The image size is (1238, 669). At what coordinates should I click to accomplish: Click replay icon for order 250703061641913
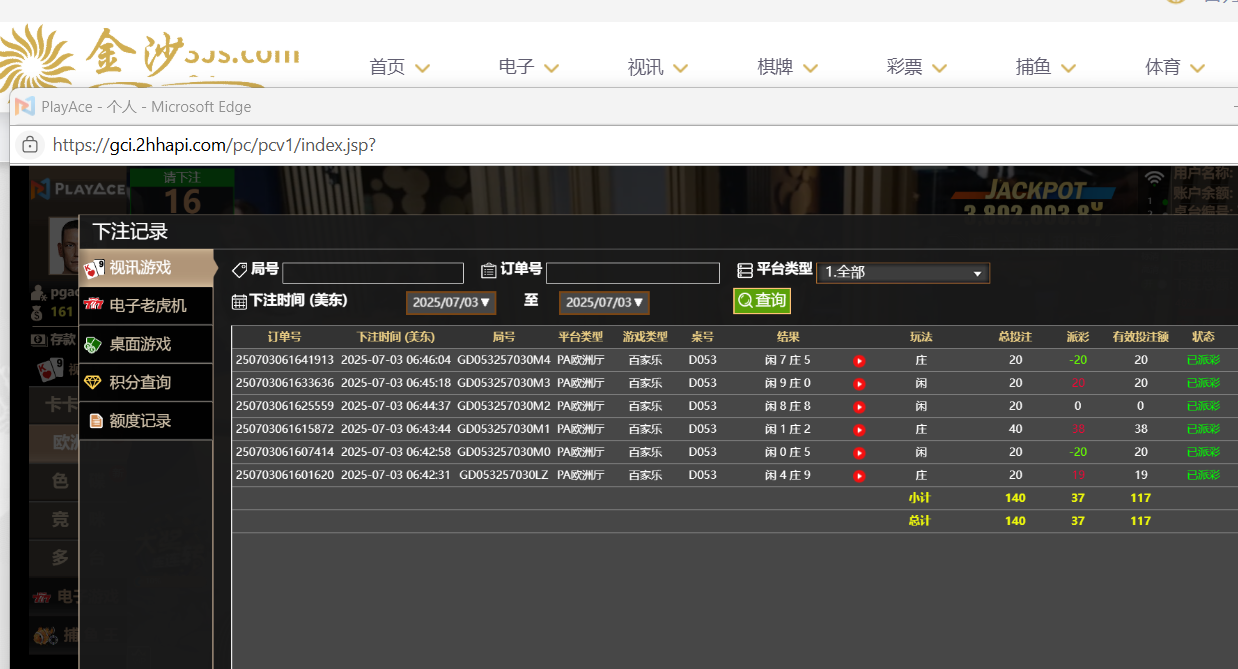(x=858, y=361)
